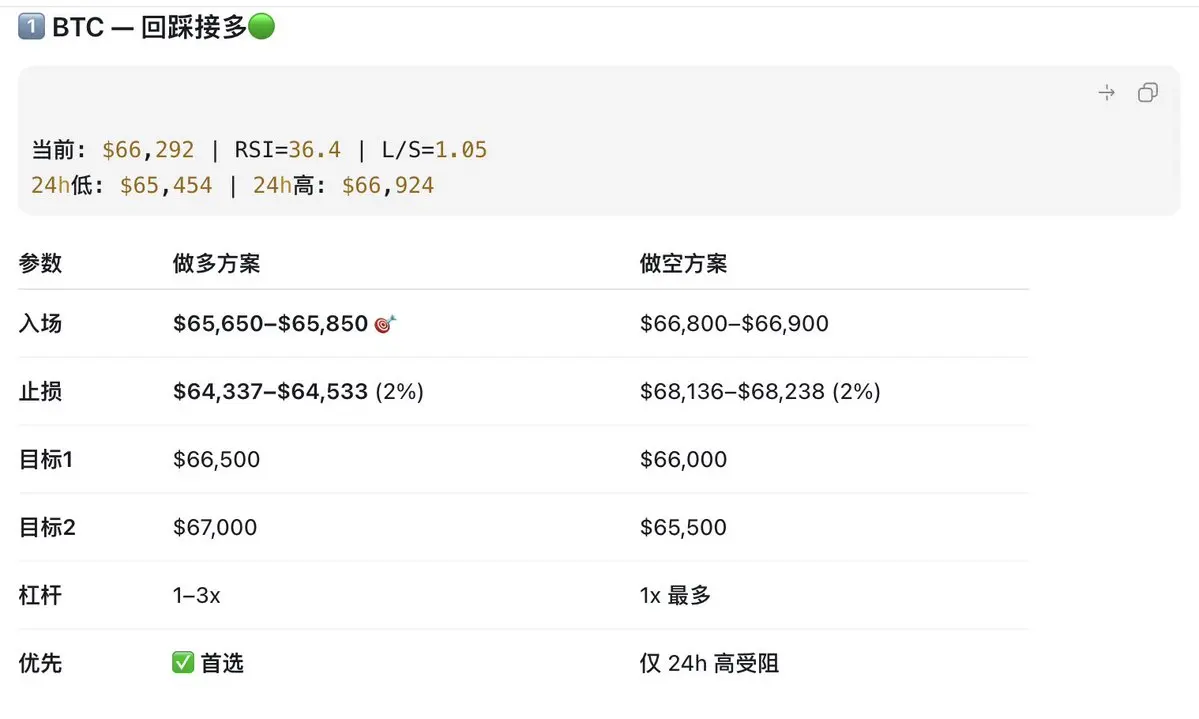This screenshot has height=719, width=1199.
Task: Click the 参数 column header
Action: click(x=41, y=263)
